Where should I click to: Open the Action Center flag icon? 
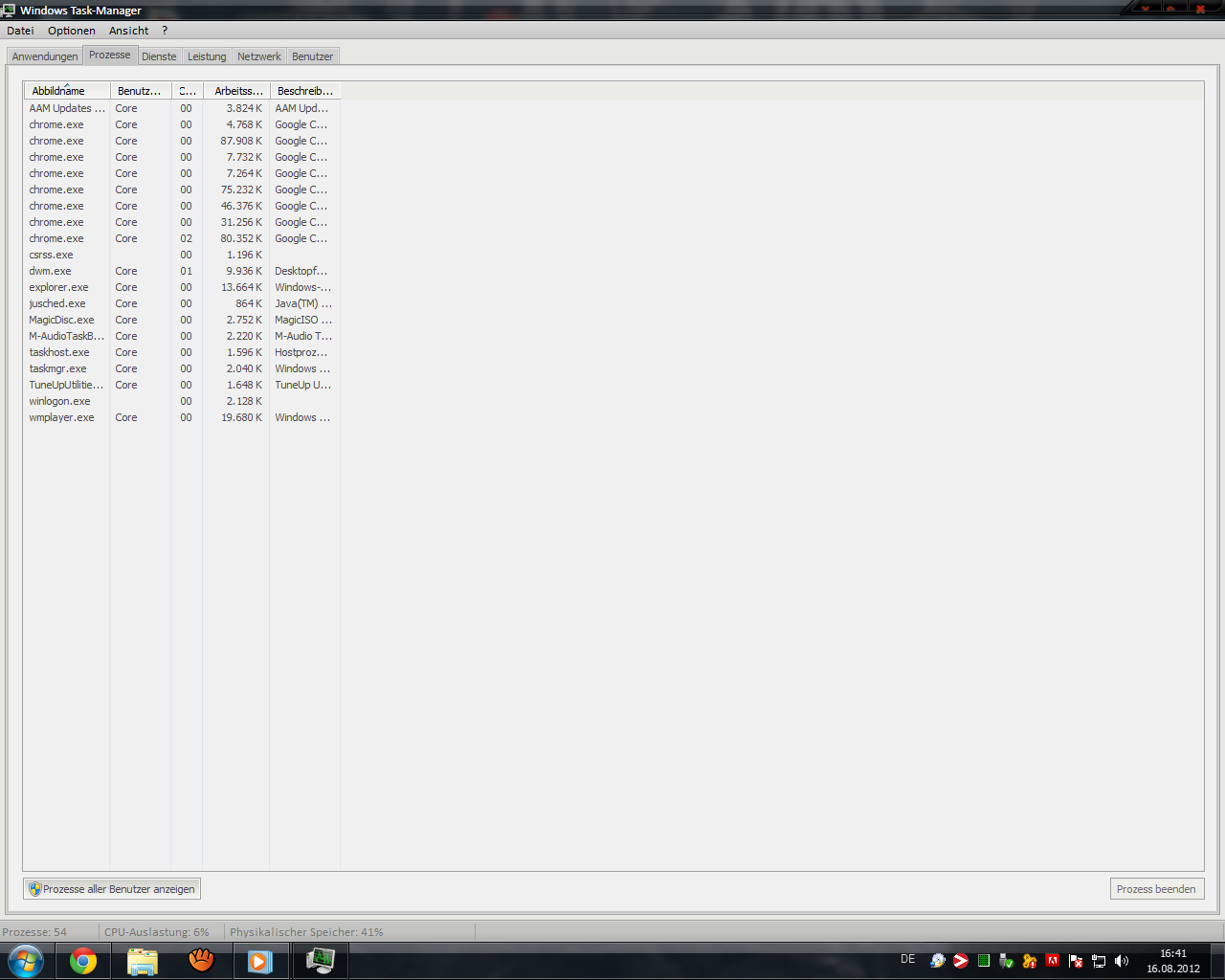(1076, 960)
